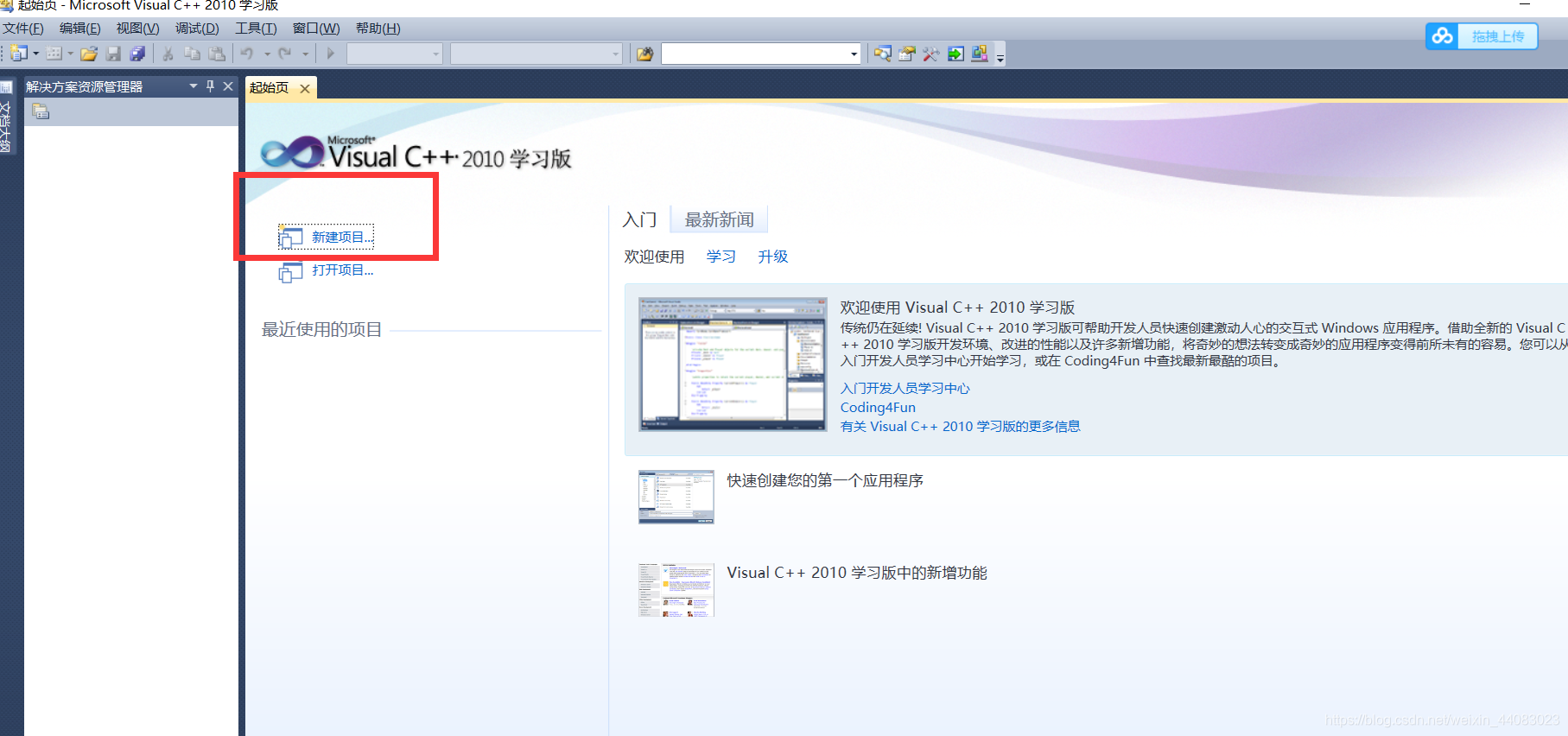Image resolution: width=1568 pixels, height=736 pixels.
Task: Open the Solution Explorer window position dropdown
Action: pos(194,86)
